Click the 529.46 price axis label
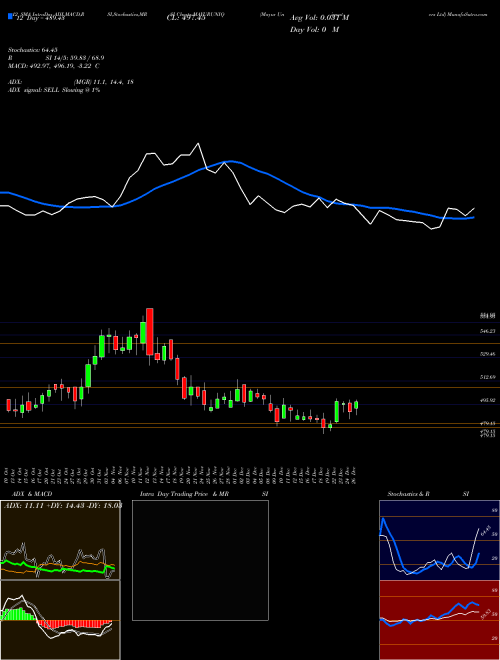500x660 pixels. click(x=488, y=354)
